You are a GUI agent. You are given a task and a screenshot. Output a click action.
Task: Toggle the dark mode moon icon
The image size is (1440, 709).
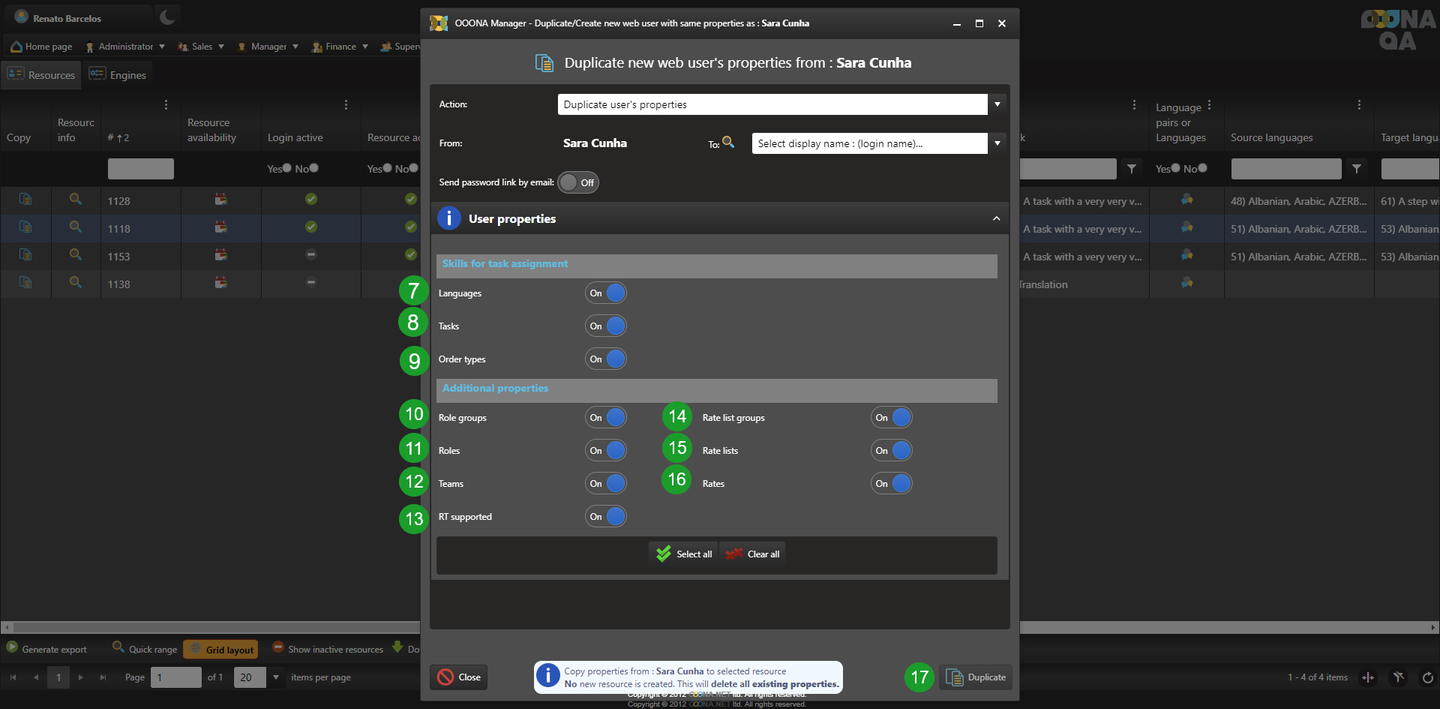pos(168,17)
